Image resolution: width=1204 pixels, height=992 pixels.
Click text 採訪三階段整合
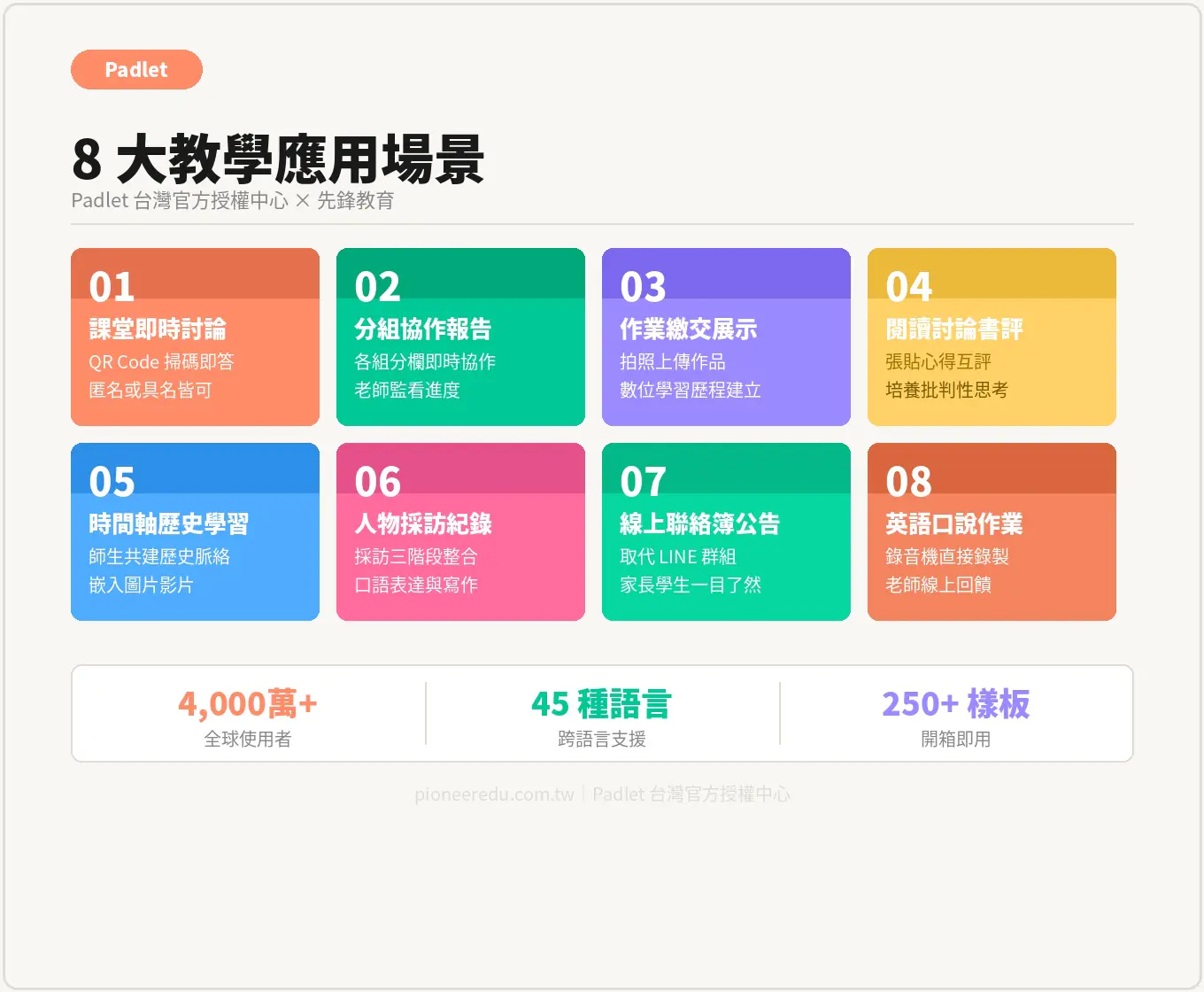pyautogui.click(x=416, y=557)
